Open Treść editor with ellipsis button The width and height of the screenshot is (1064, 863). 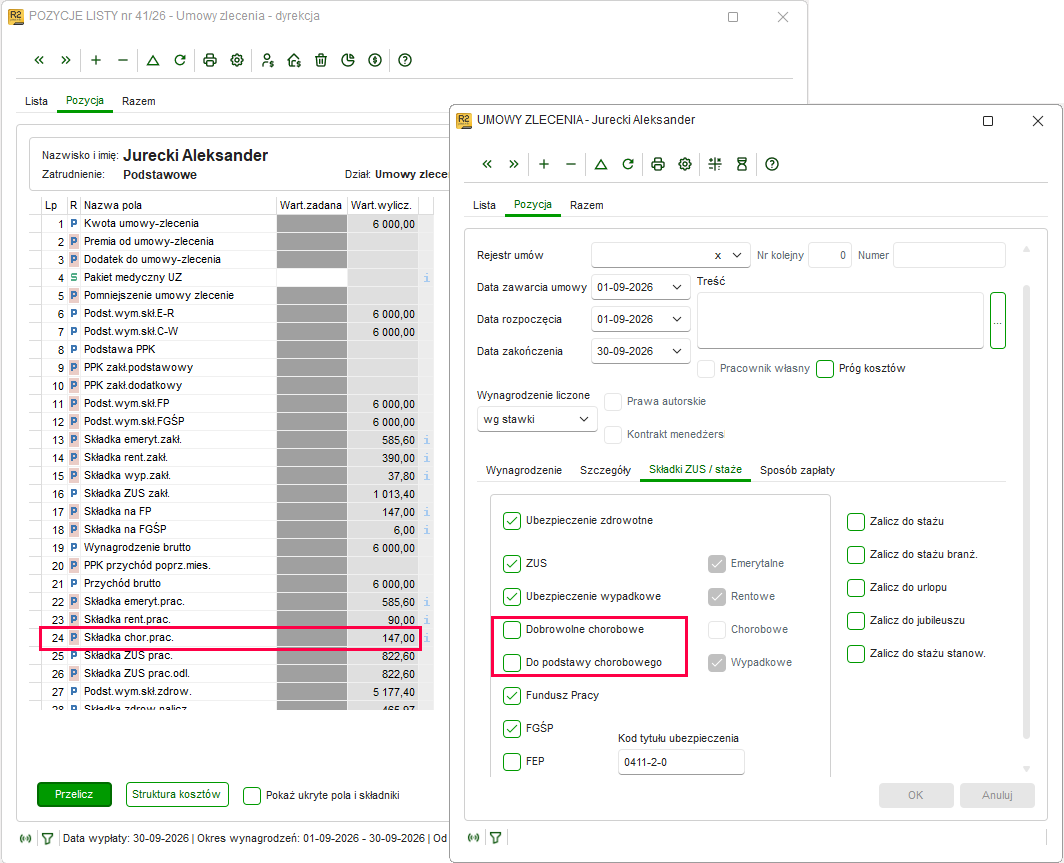pyautogui.click(x=998, y=321)
